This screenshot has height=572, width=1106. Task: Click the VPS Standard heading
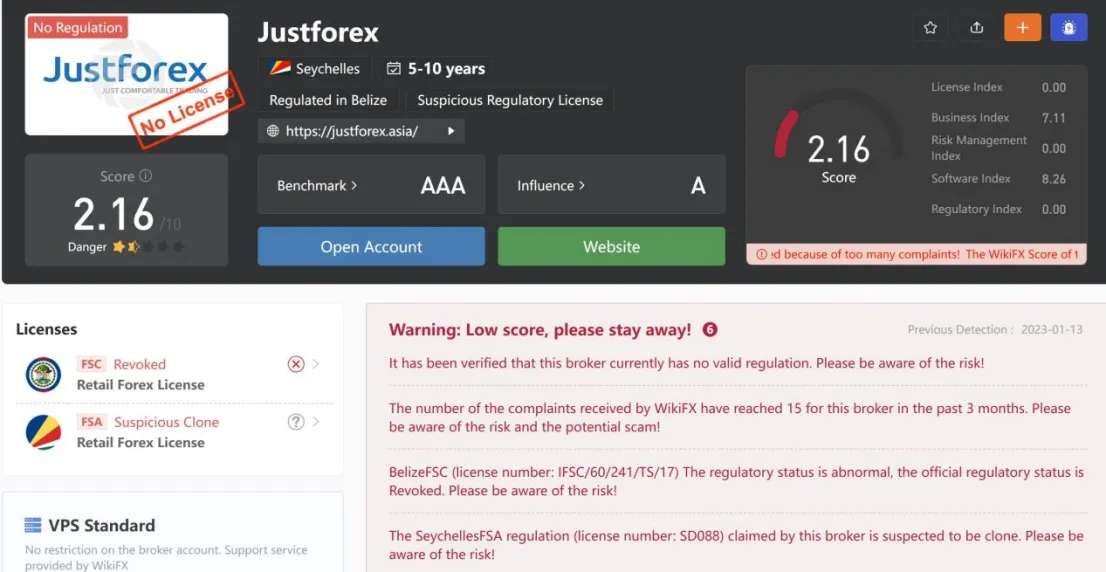pyautogui.click(x=102, y=525)
